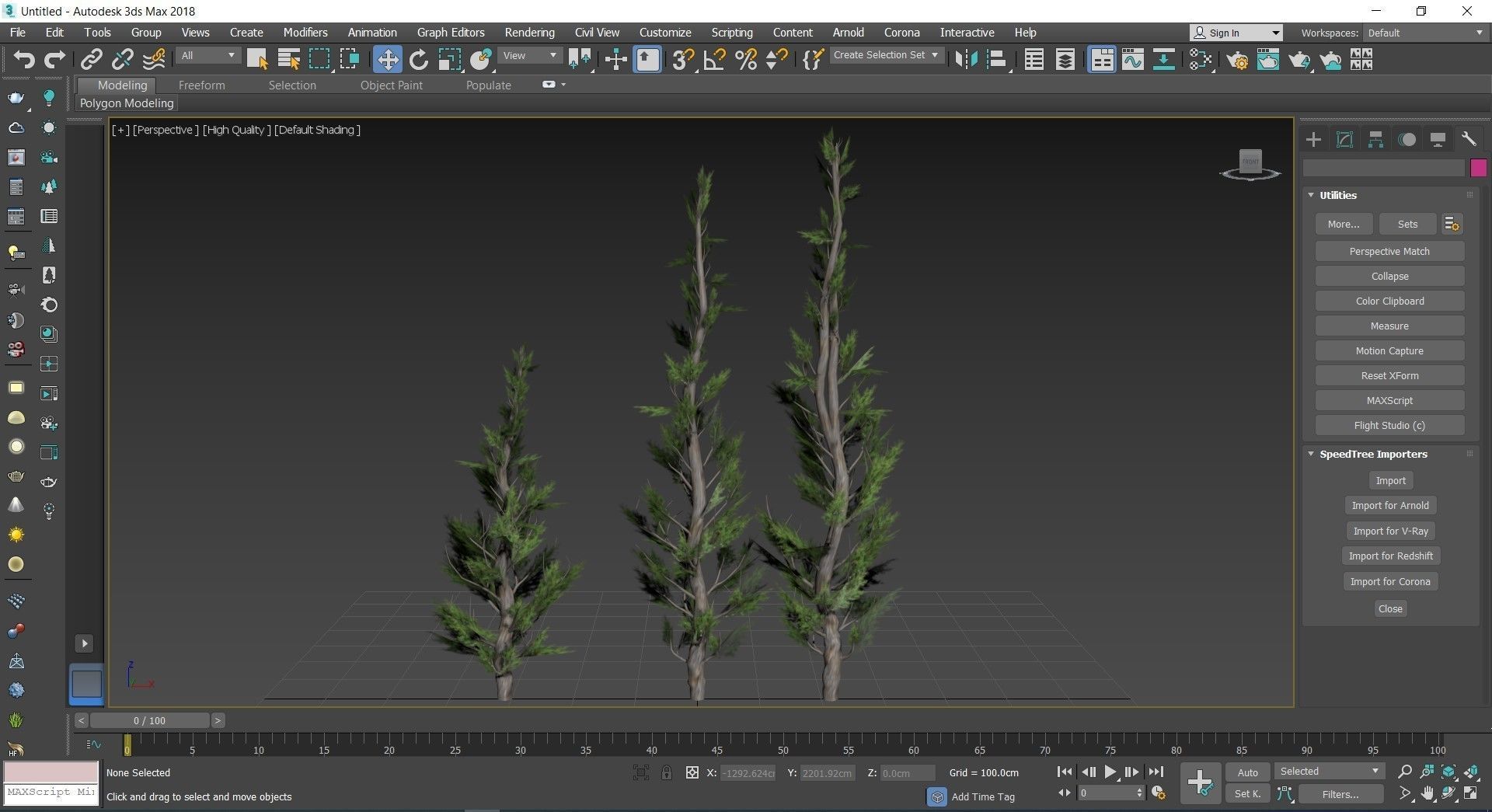Click the Play Animation button
This screenshot has width=1492, height=812.
click(1110, 772)
